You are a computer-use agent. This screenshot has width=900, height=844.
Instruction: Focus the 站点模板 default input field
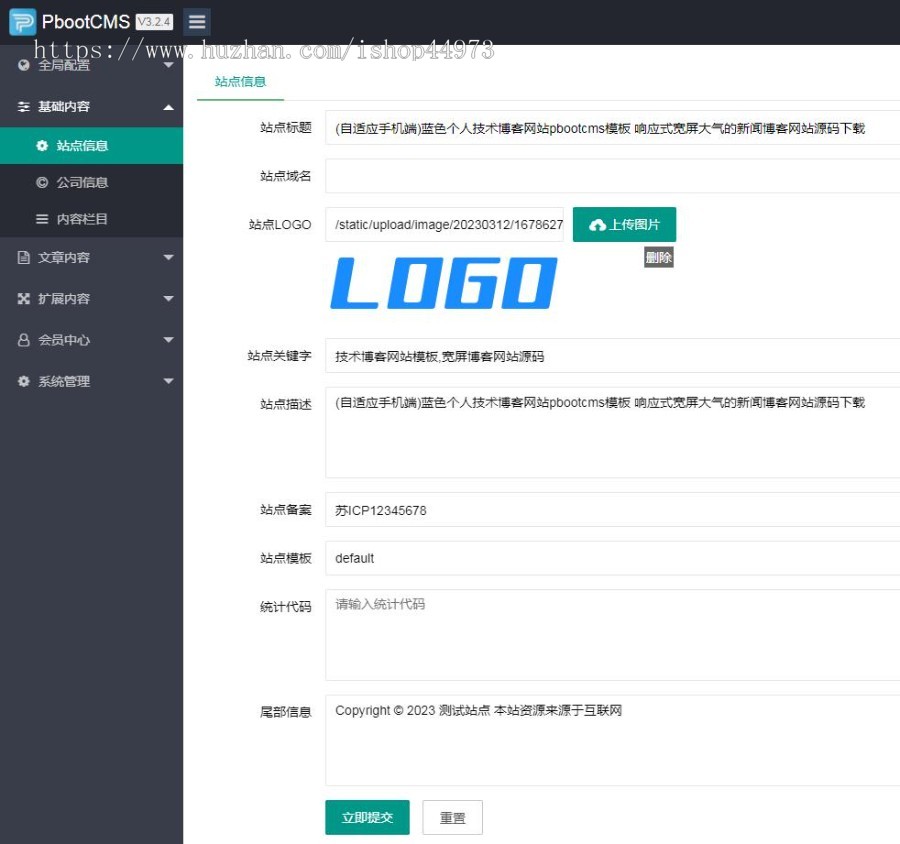point(612,558)
